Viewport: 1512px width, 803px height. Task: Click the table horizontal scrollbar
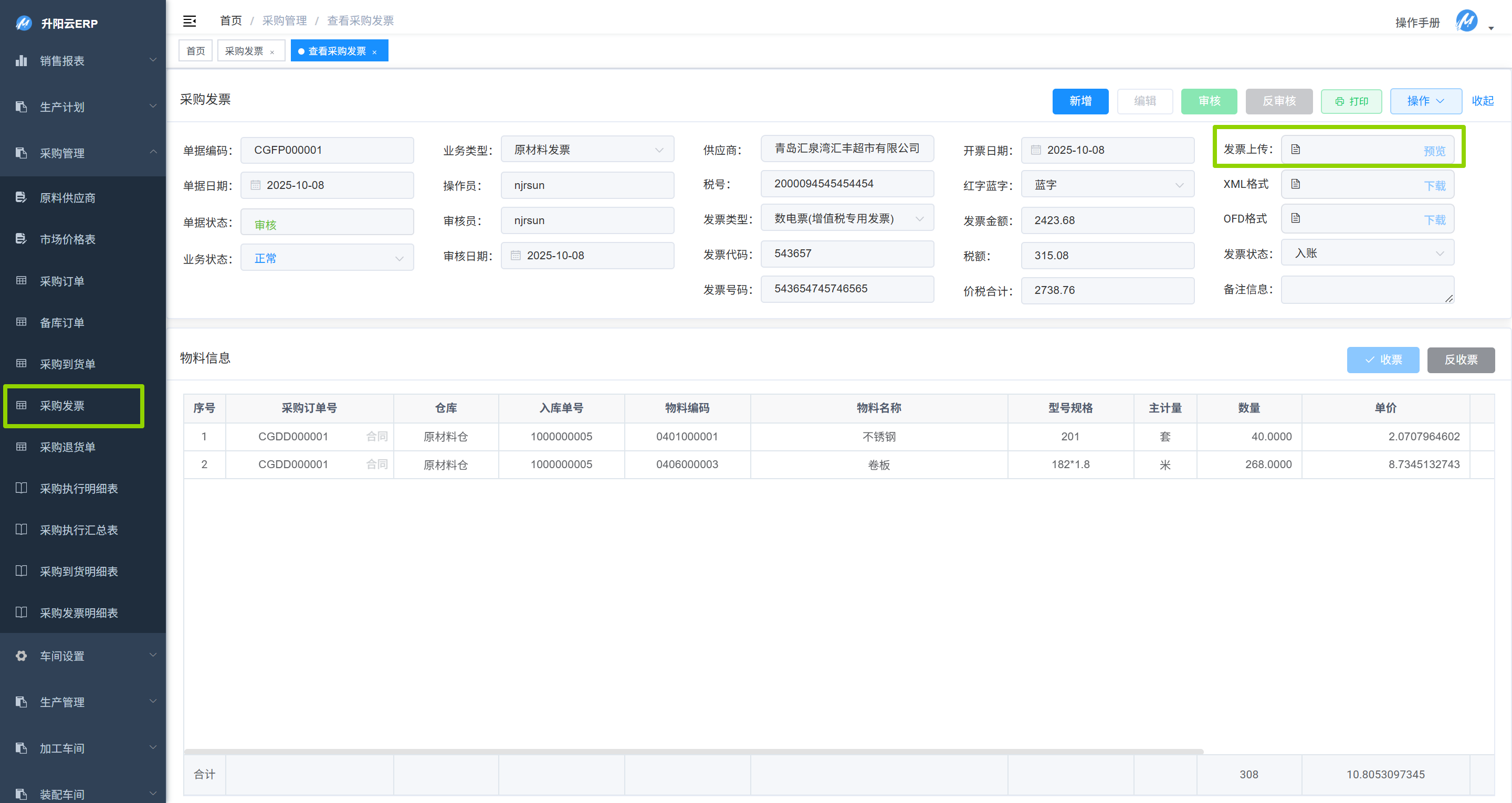(x=692, y=752)
